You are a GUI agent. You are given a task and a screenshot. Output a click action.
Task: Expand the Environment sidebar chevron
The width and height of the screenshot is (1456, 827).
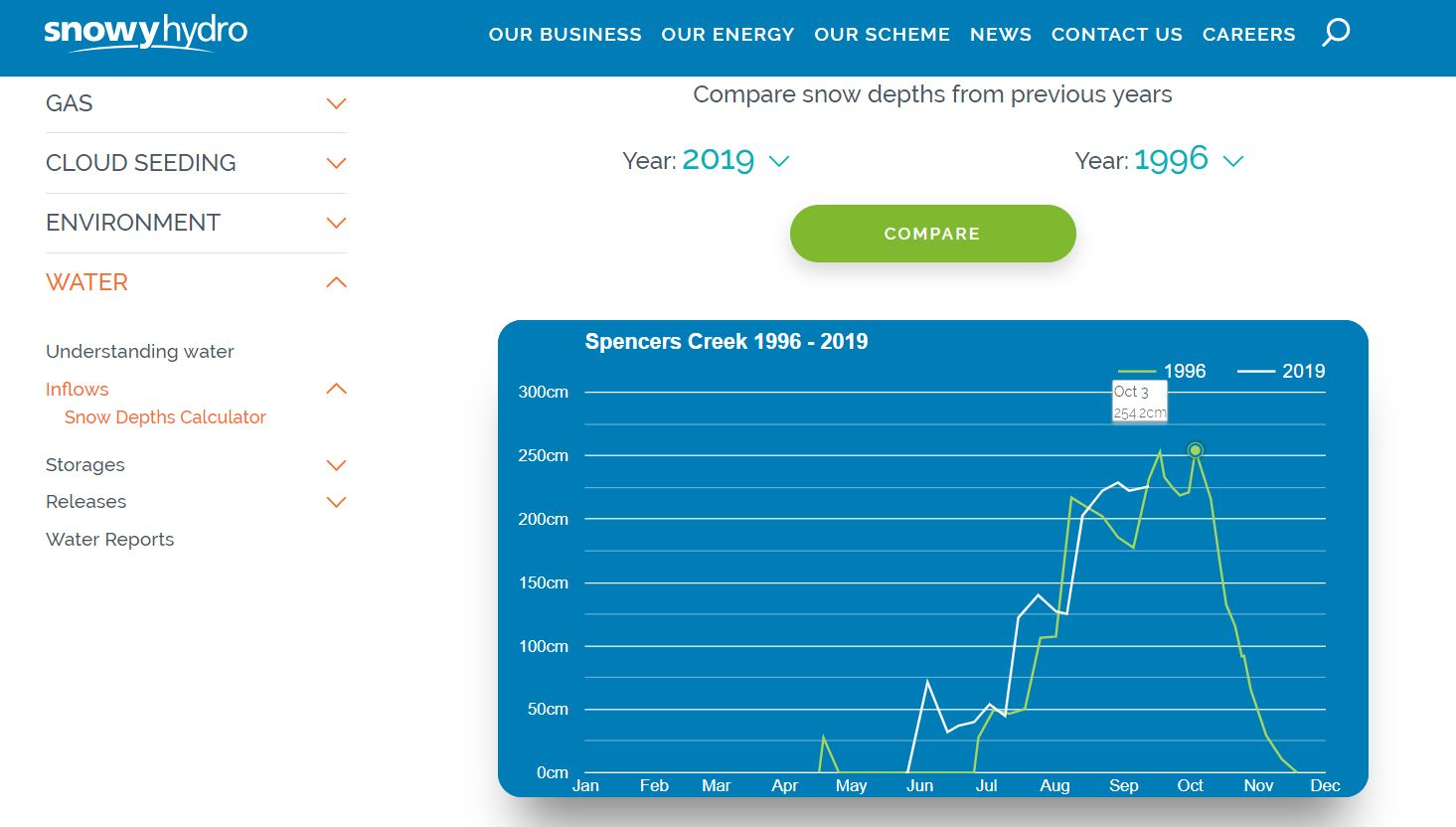[x=336, y=223]
